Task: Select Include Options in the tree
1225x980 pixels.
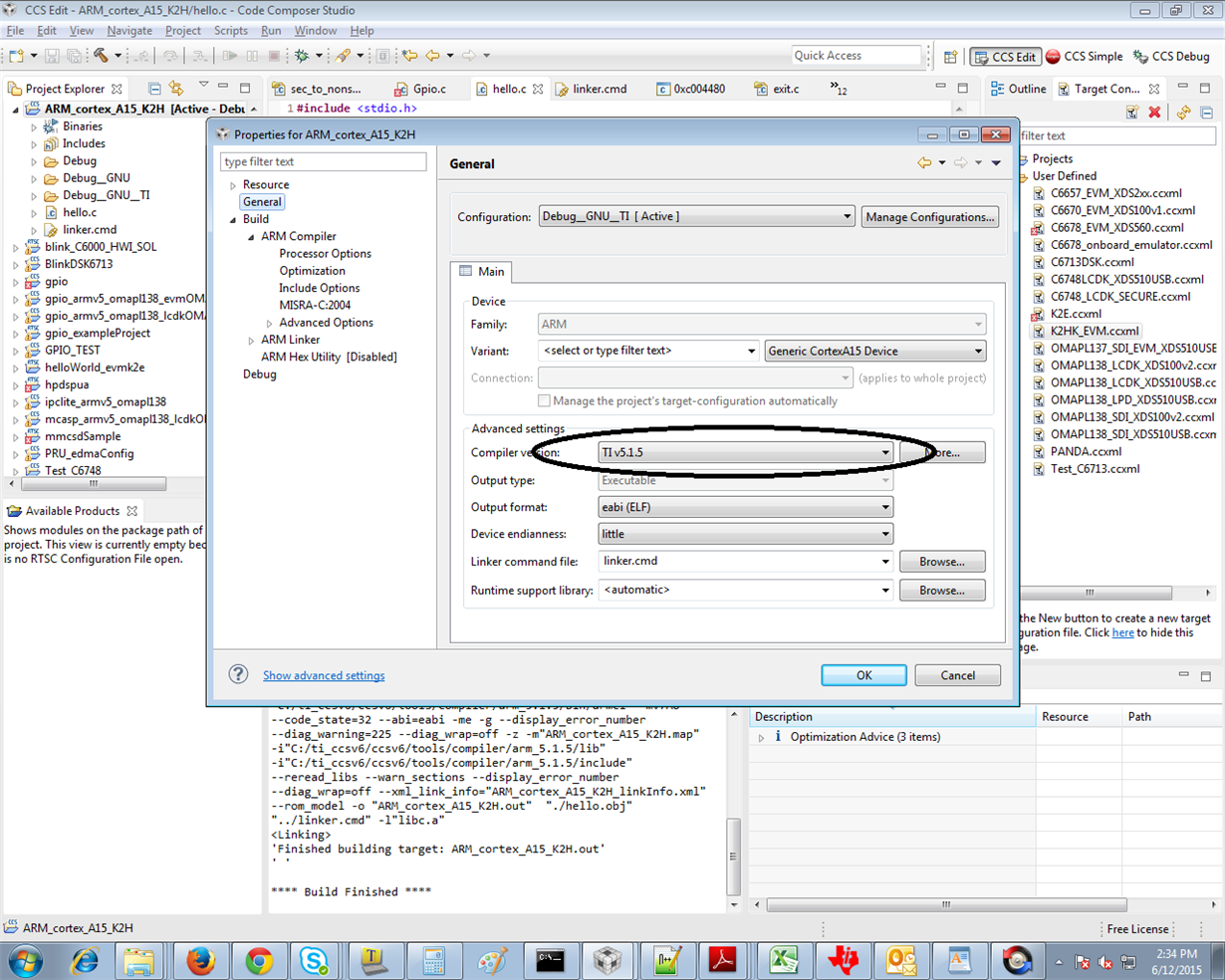Action: [x=319, y=288]
